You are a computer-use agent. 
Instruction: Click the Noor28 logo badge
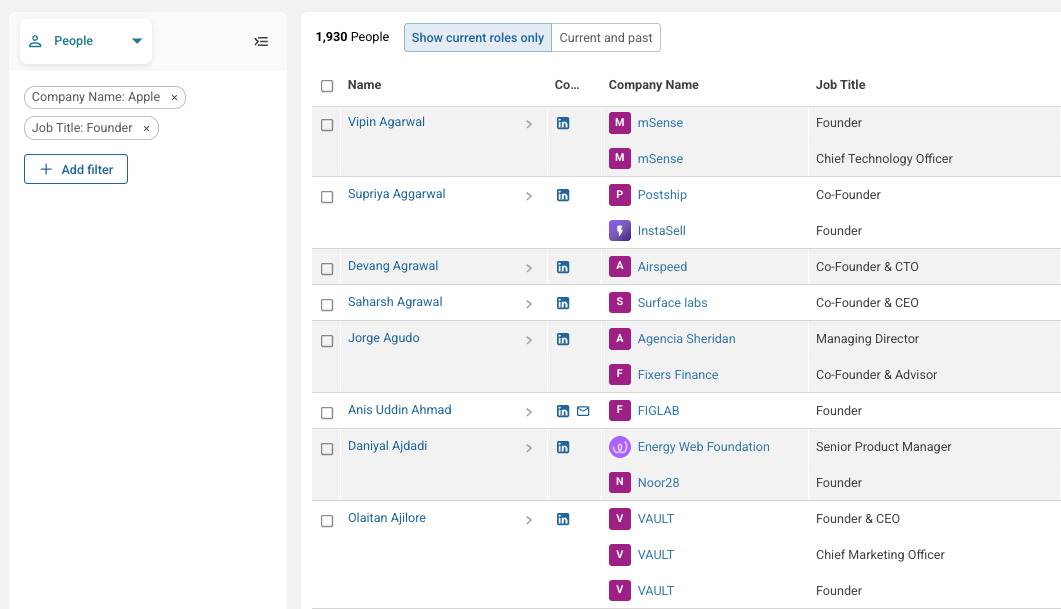click(x=620, y=482)
